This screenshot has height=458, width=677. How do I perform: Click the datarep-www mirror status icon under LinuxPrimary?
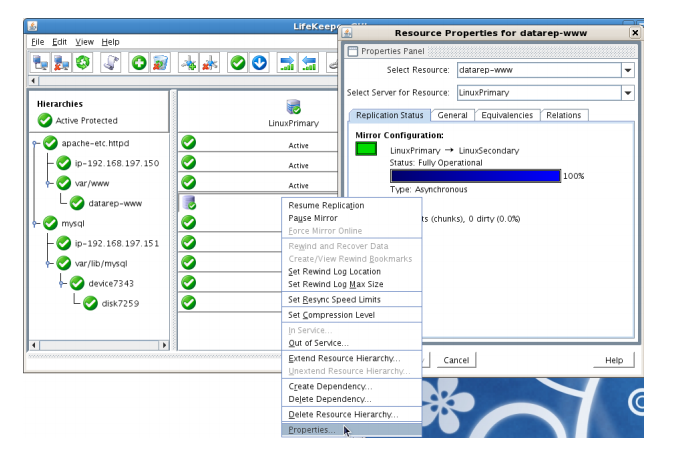click(189, 202)
